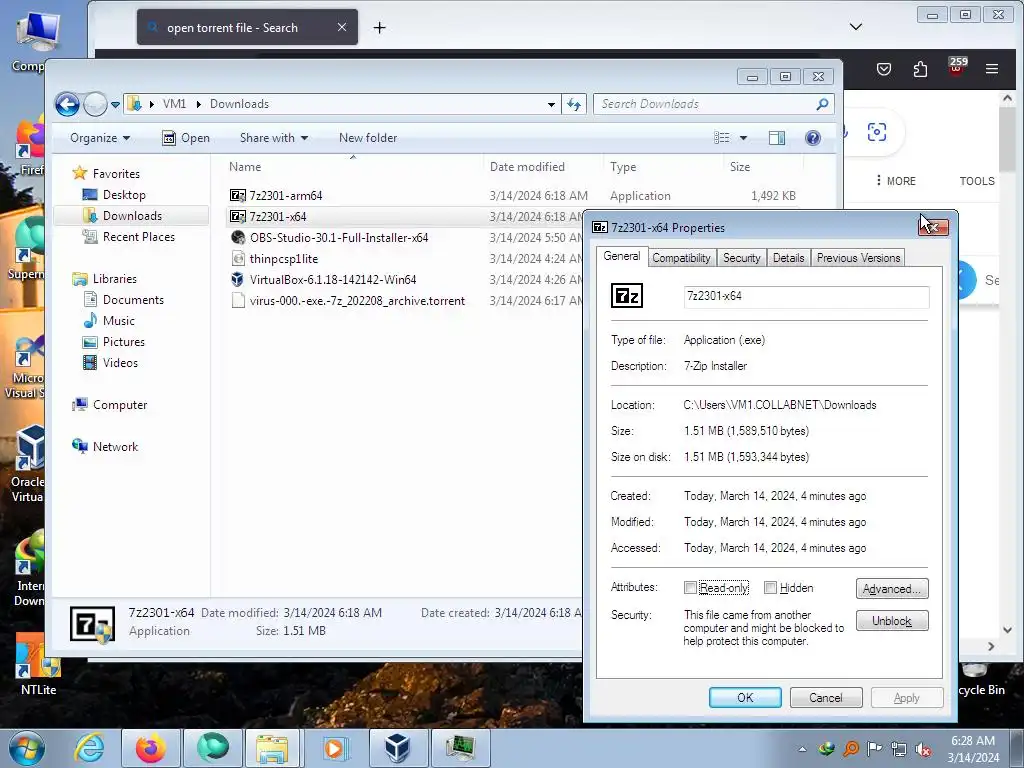The image size is (1024, 768).
Task: Sort by Date modified column header
Action: tap(528, 167)
